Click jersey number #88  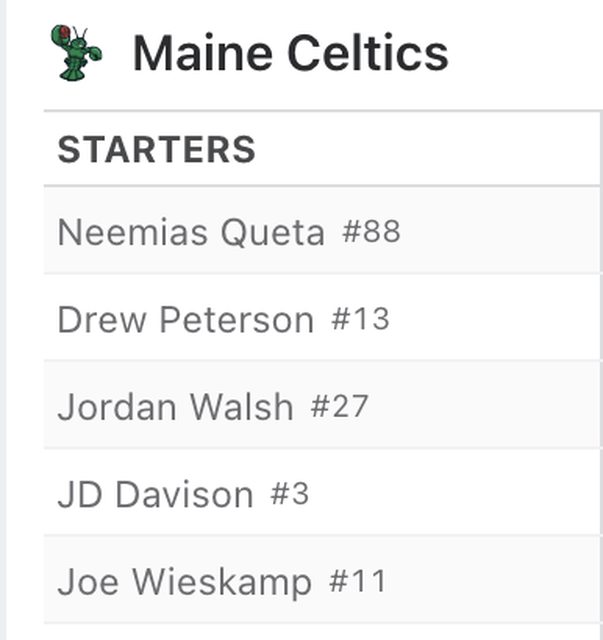click(371, 232)
